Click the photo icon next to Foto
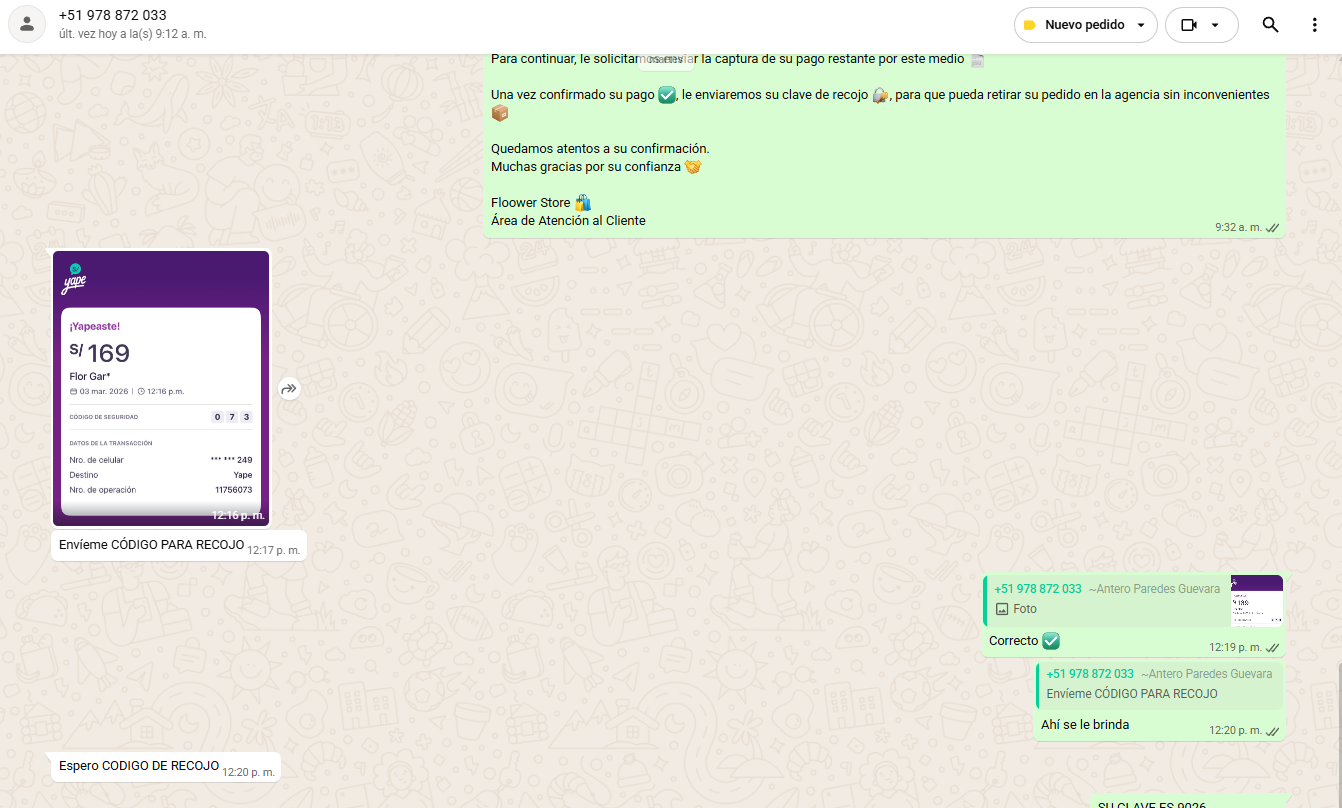The image size is (1342, 808). [x=1002, y=609]
